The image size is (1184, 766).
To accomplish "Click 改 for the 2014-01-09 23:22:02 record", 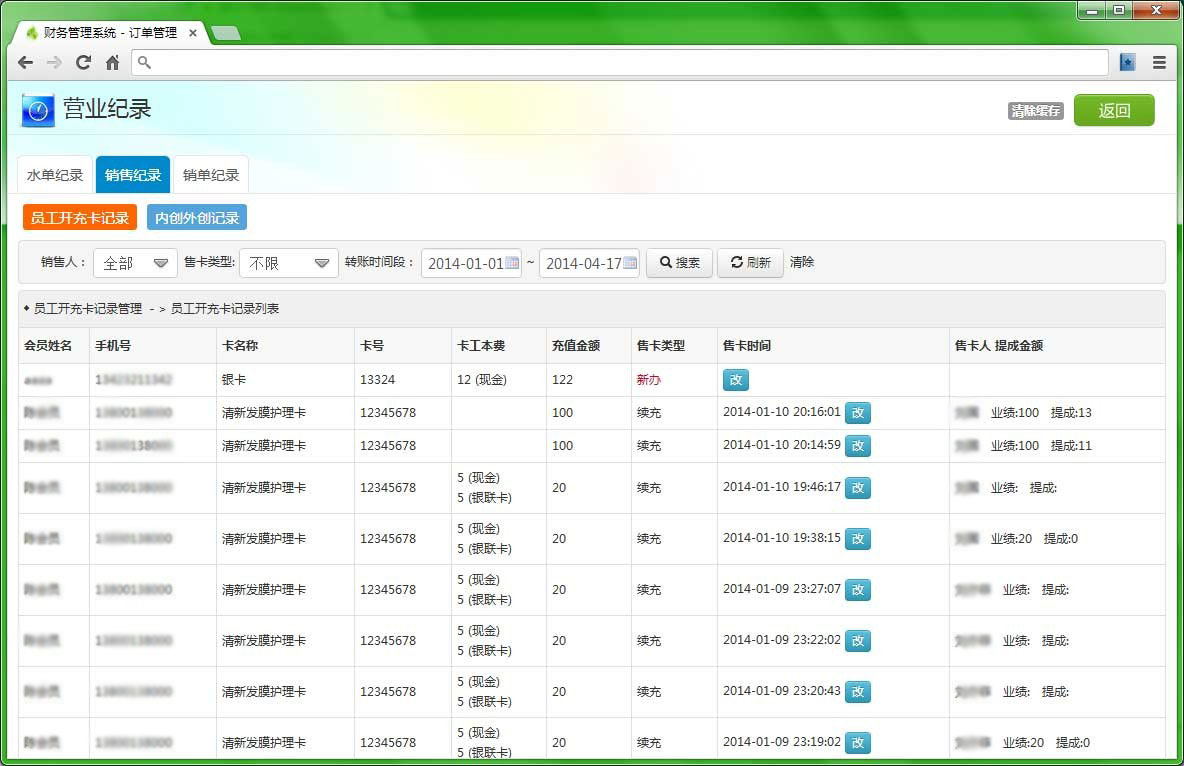I will pos(858,641).
